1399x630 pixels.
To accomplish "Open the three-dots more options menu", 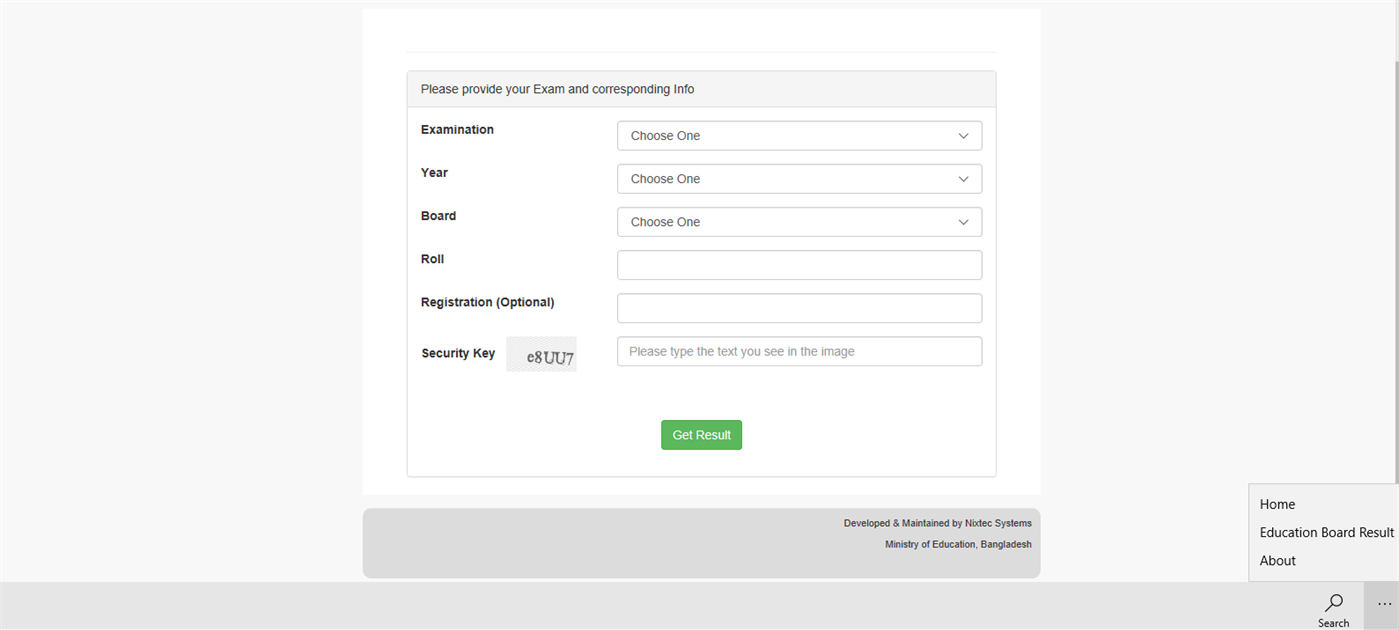I will [1384, 605].
